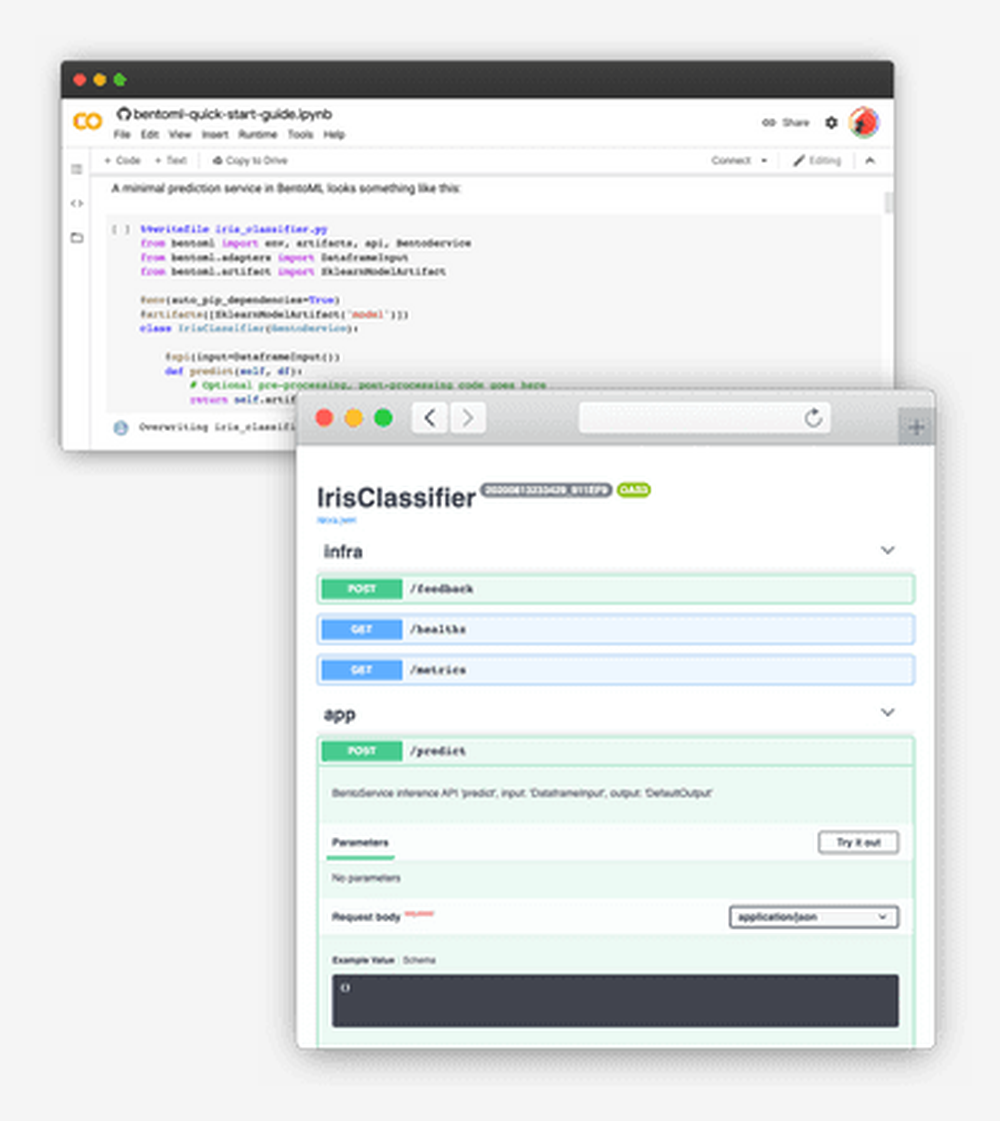1000x1121 pixels.
Task: Click the dark example value code box
Action: click(x=615, y=1001)
